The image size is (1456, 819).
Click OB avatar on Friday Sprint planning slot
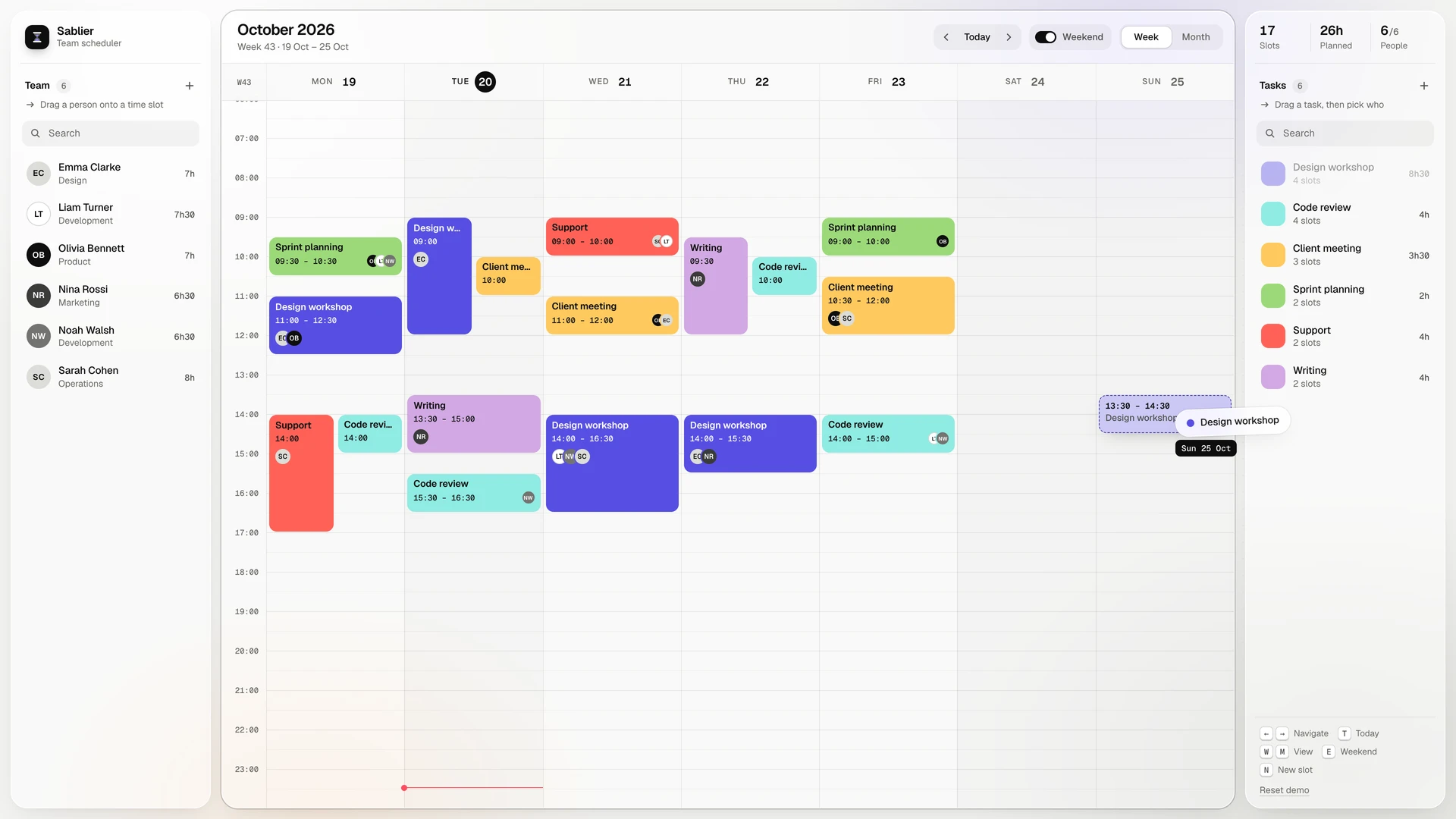click(x=943, y=242)
